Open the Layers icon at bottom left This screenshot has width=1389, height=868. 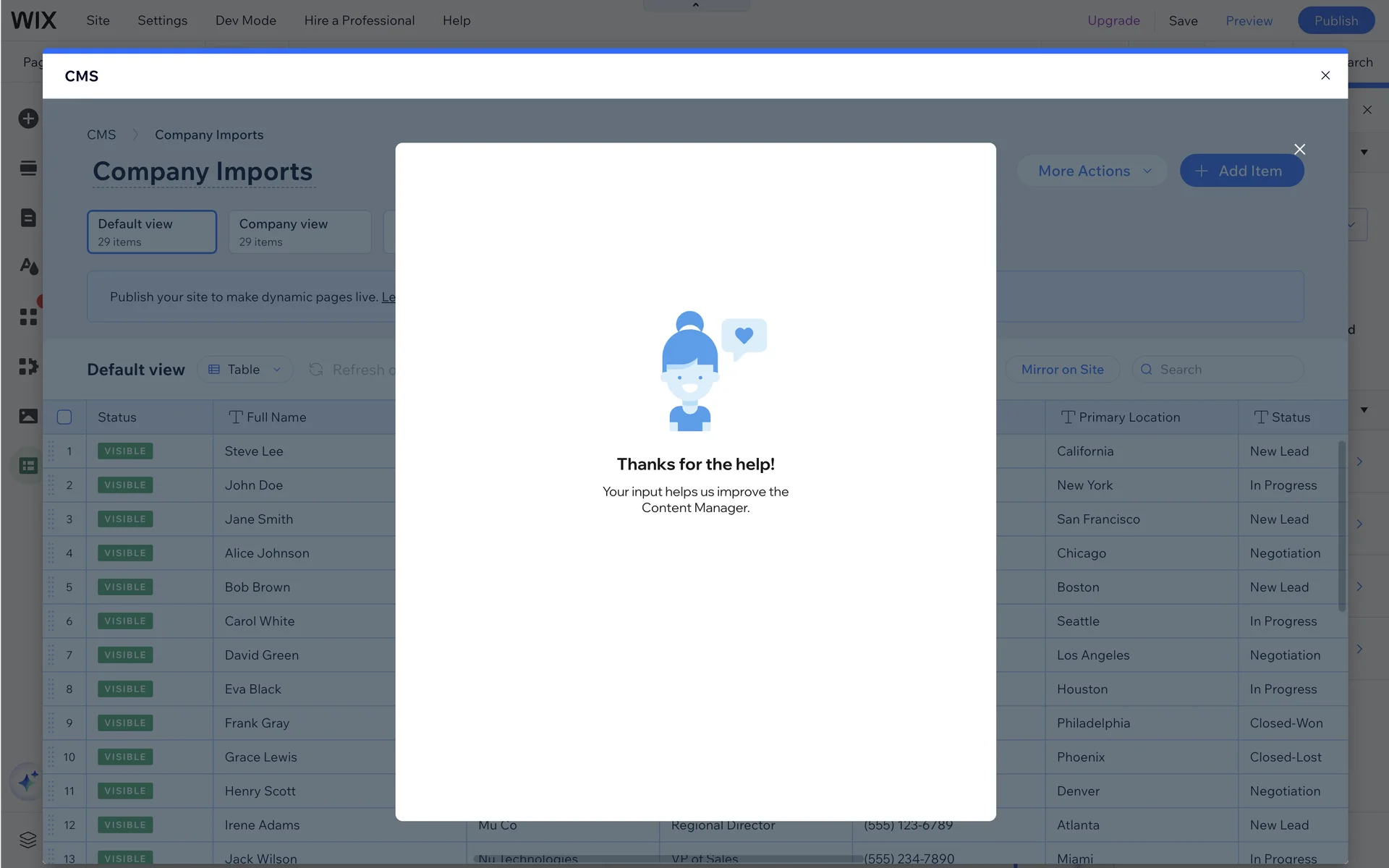coord(28,839)
